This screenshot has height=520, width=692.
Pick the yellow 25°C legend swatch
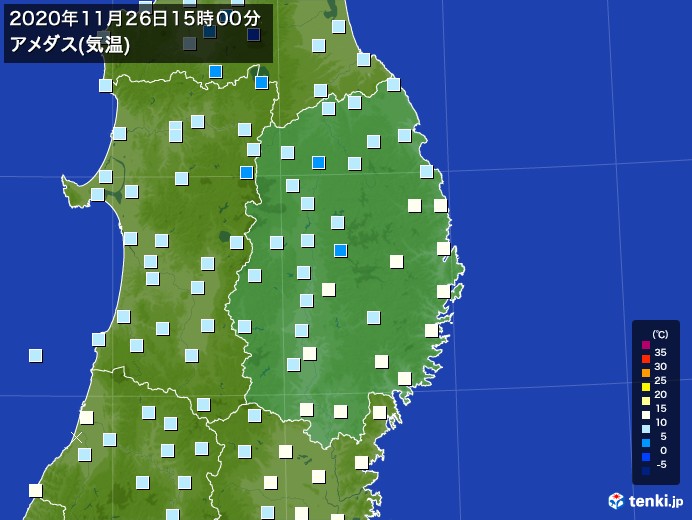[x=646, y=387]
